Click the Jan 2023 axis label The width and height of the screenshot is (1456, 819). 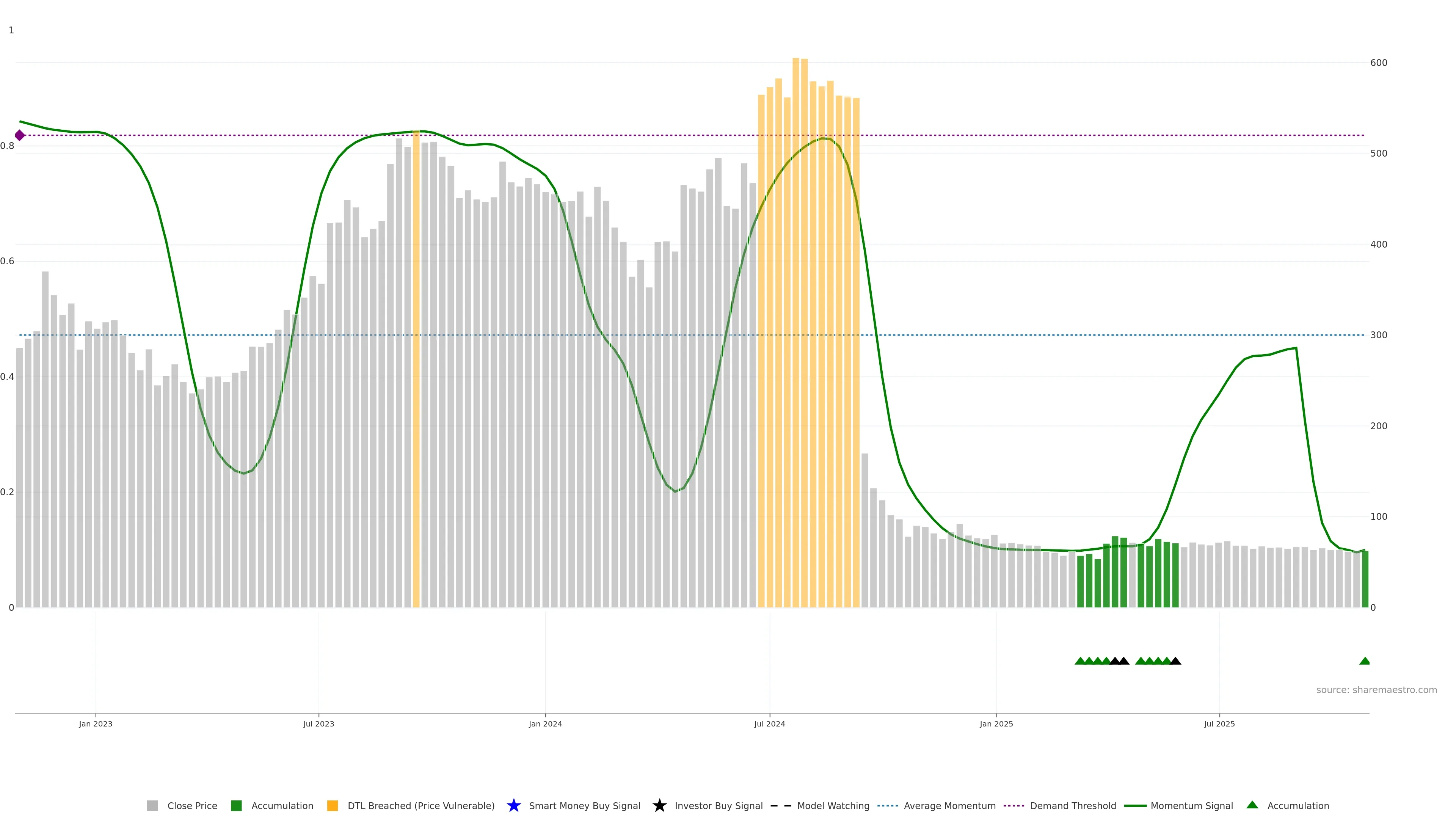point(96,723)
